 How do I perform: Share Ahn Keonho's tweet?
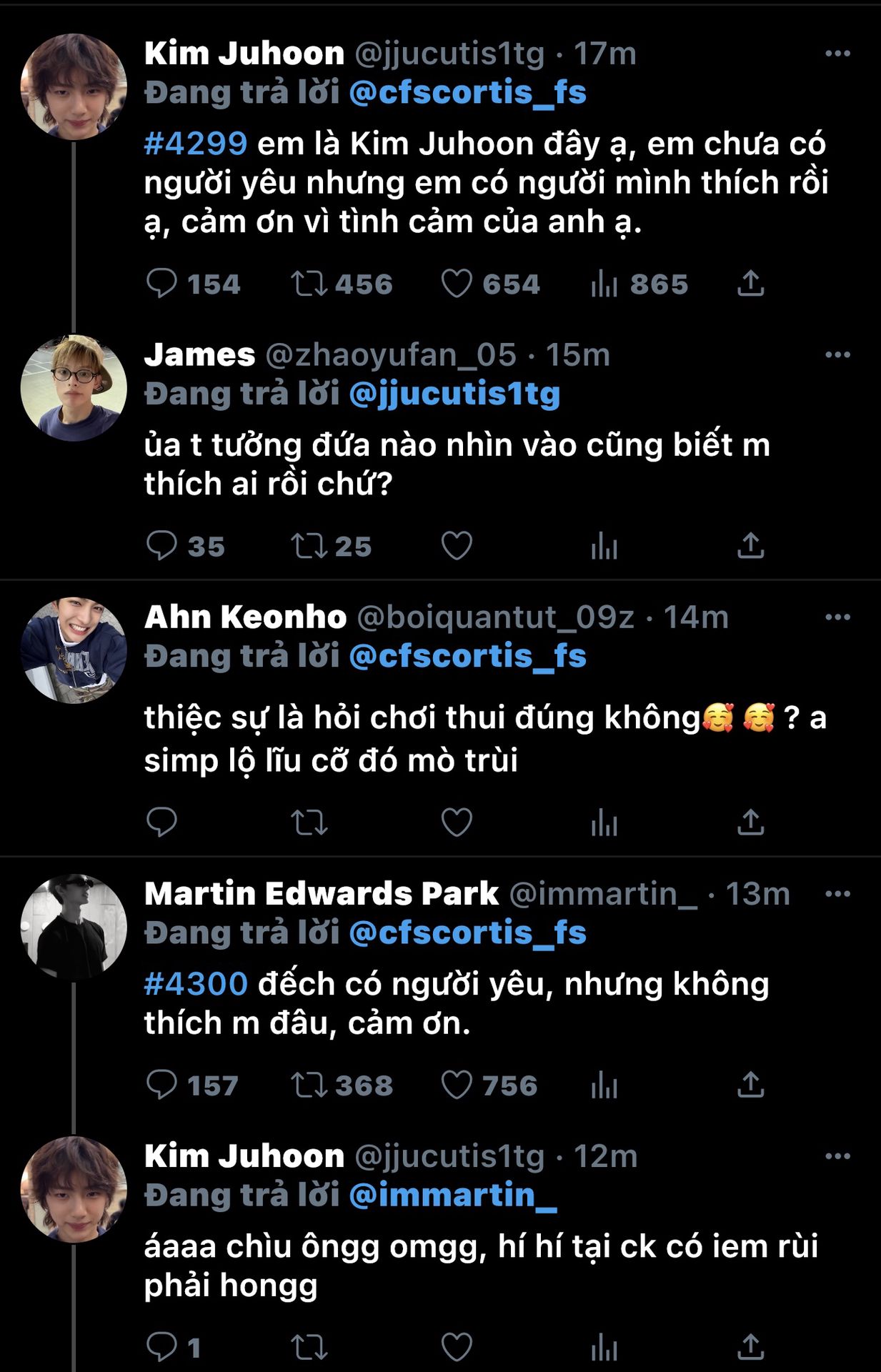pos(750,822)
